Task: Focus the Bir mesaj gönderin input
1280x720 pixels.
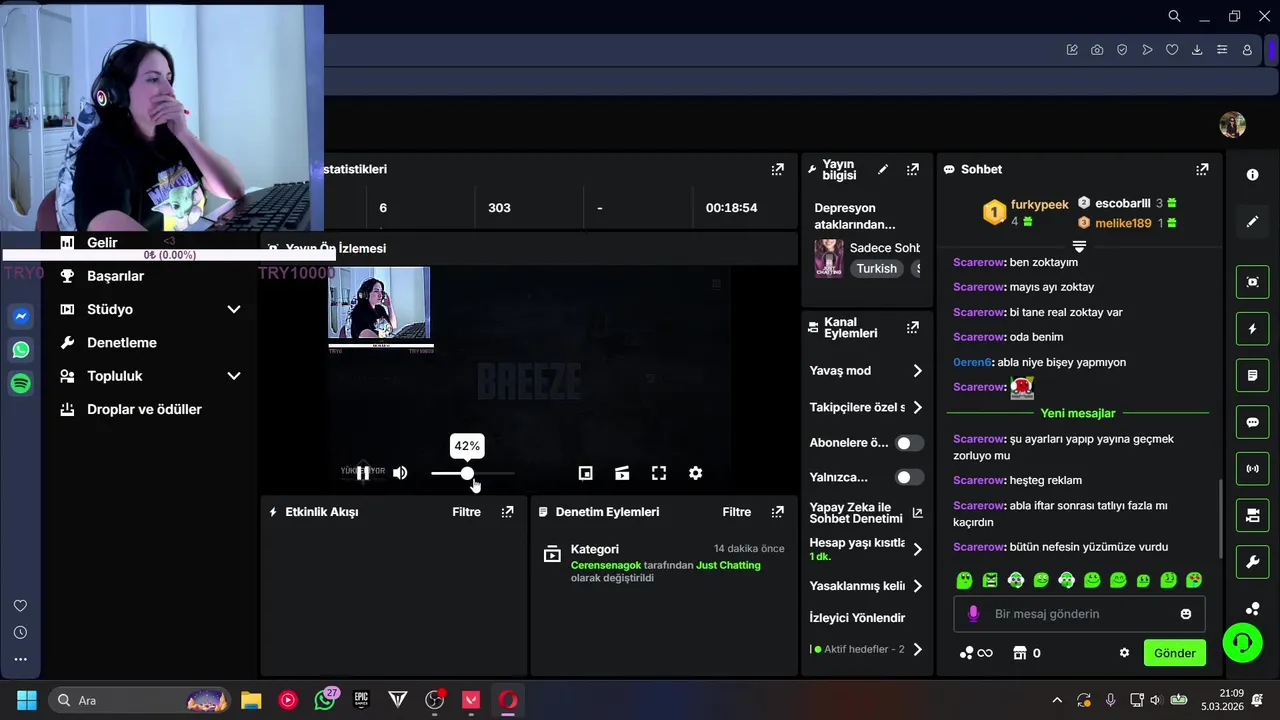Action: point(1080,614)
